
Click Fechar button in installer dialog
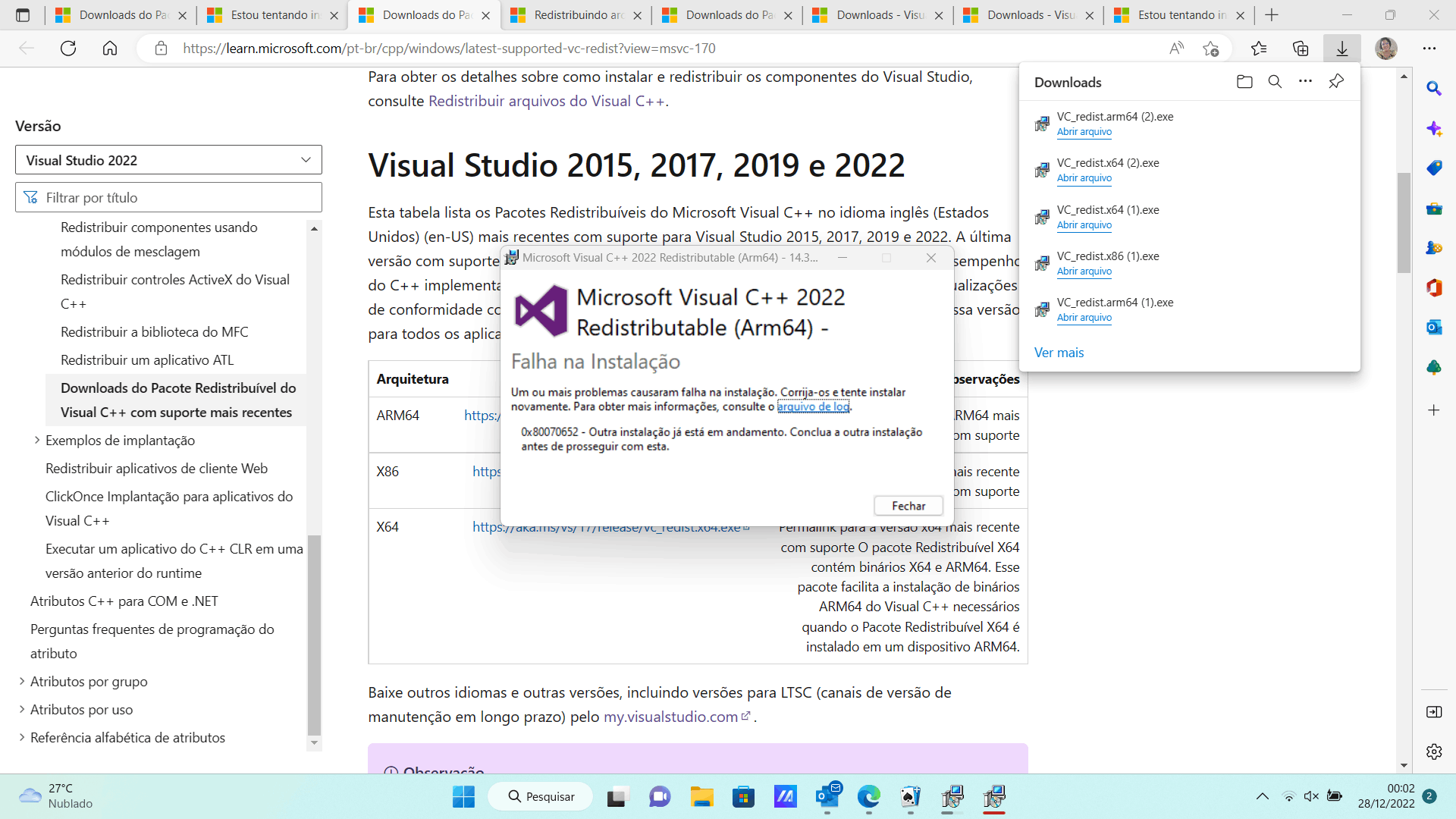coord(908,506)
